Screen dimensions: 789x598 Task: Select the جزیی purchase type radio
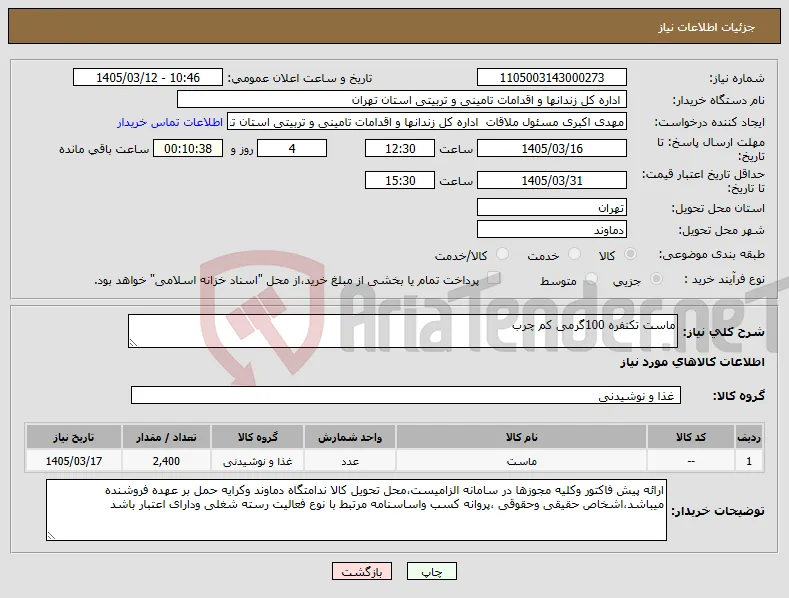click(656, 279)
